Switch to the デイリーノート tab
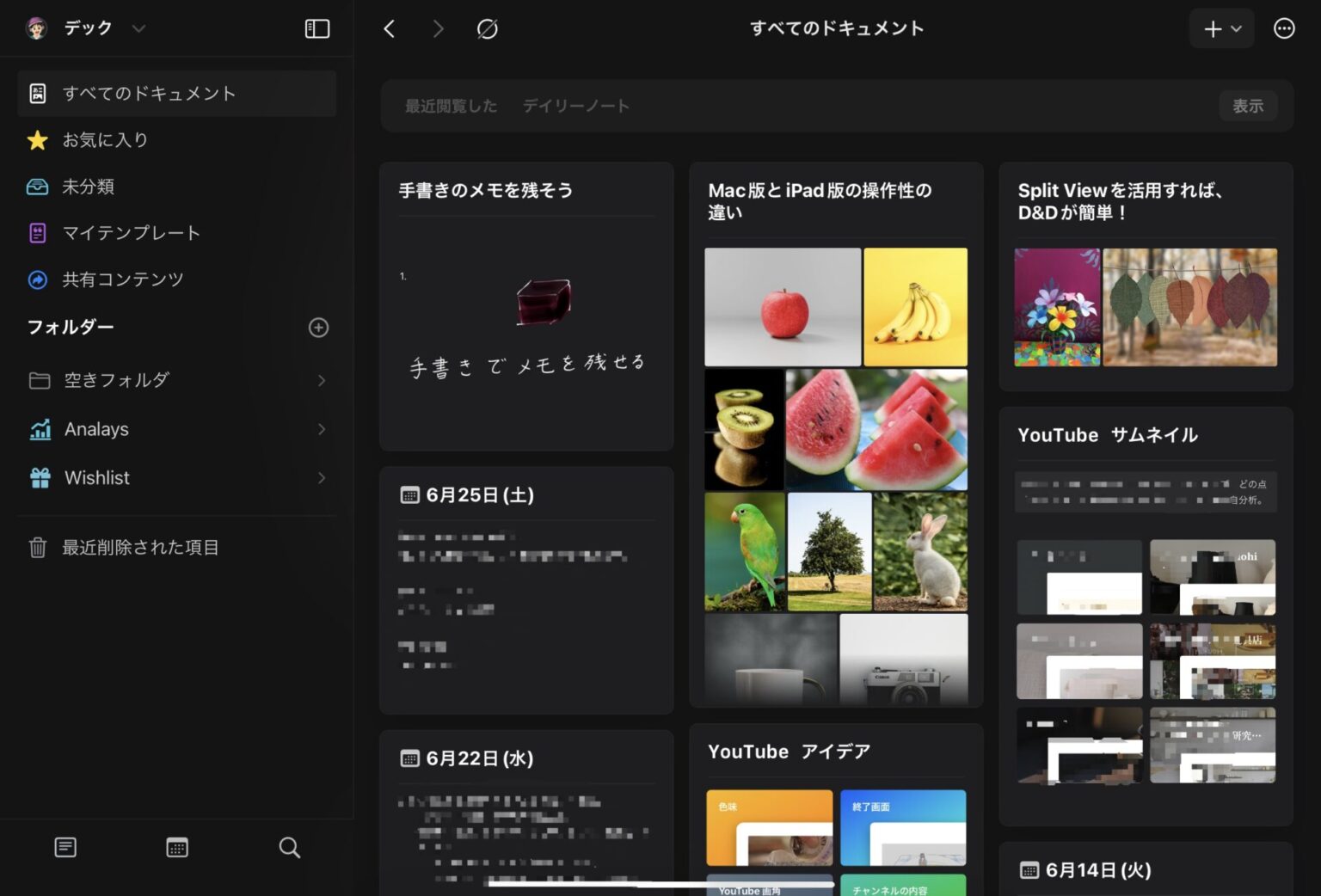This screenshot has height=896, width=1321. [575, 105]
